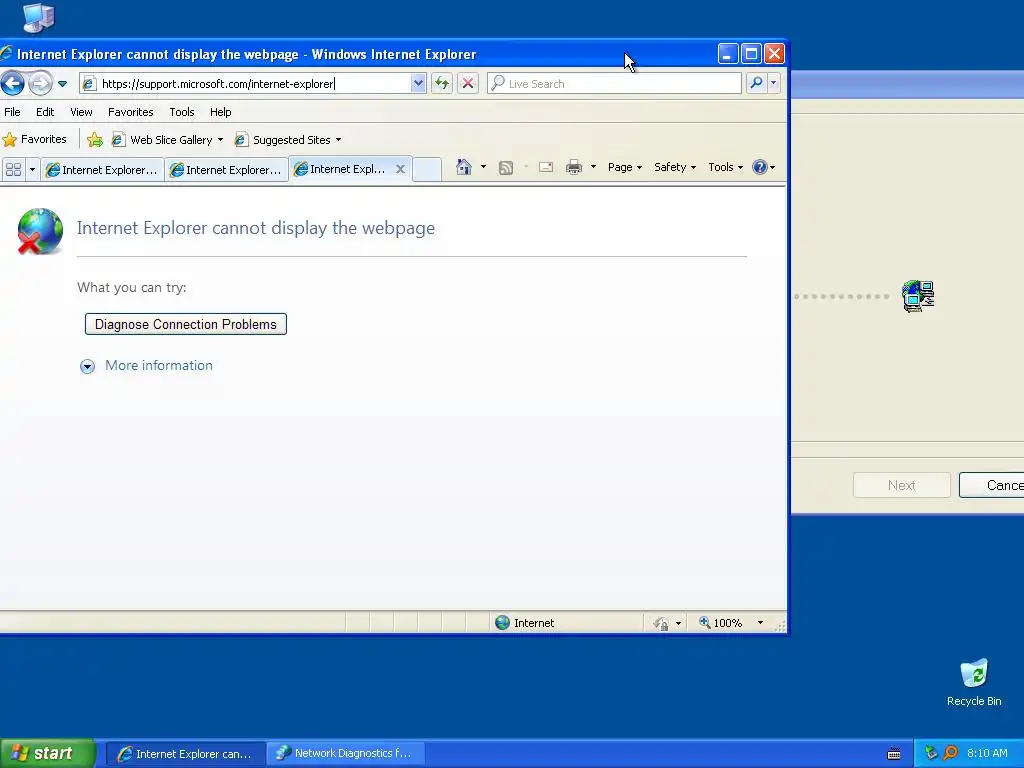Open the Tools menu in menu bar

[x=182, y=112]
